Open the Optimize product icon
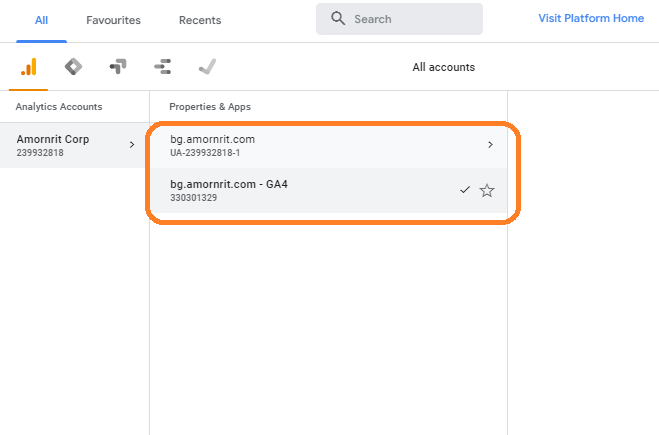The height and width of the screenshot is (435, 659). pyautogui.click(x=118, y=67)
